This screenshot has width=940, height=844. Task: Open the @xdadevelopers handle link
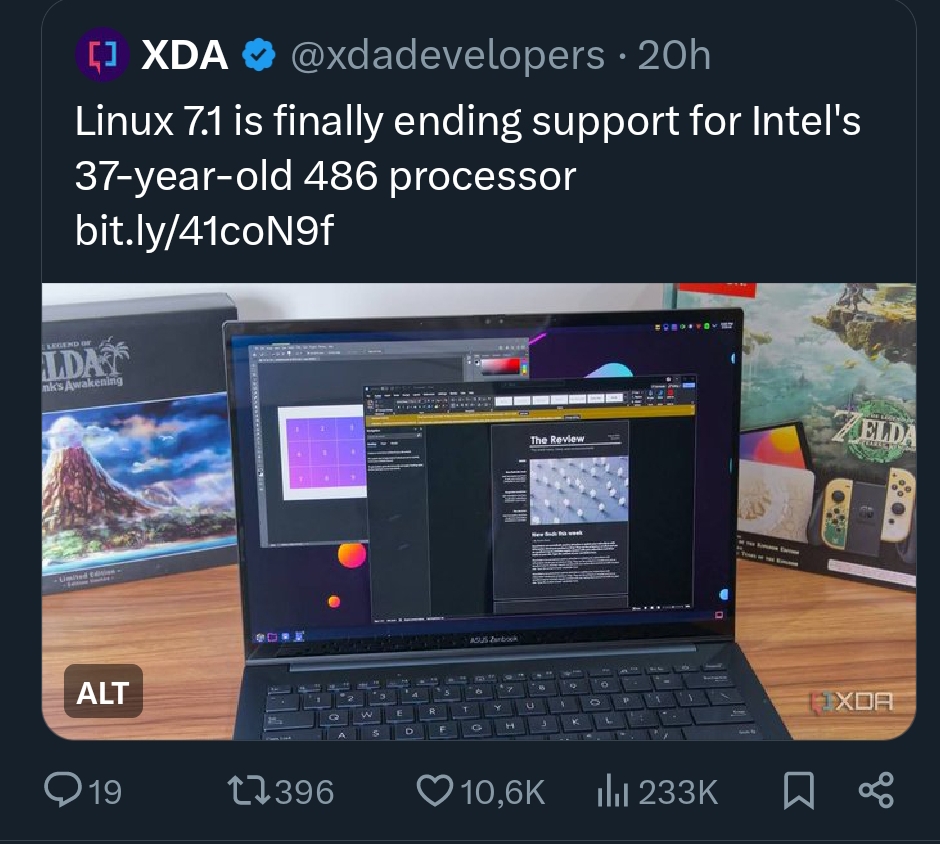448,55
